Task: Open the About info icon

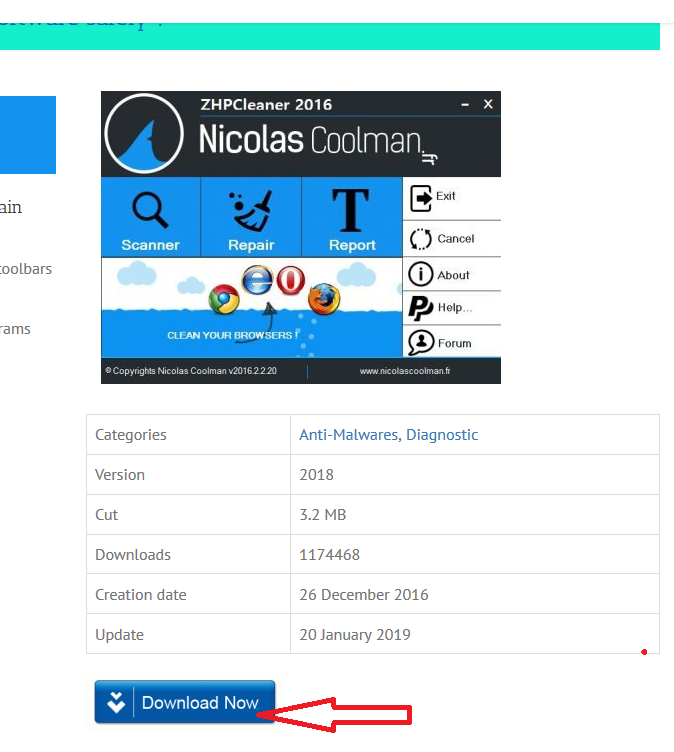Action: [420, 274]
